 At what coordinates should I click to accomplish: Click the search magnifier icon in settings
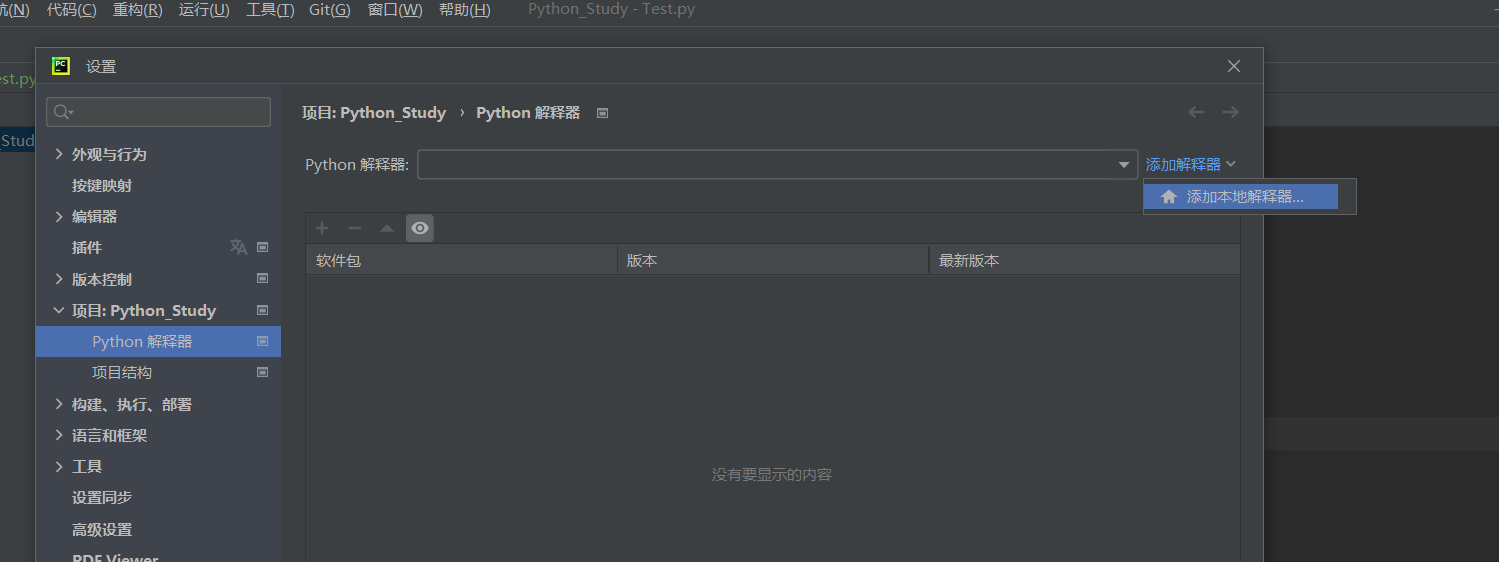(x=63, y=112)
